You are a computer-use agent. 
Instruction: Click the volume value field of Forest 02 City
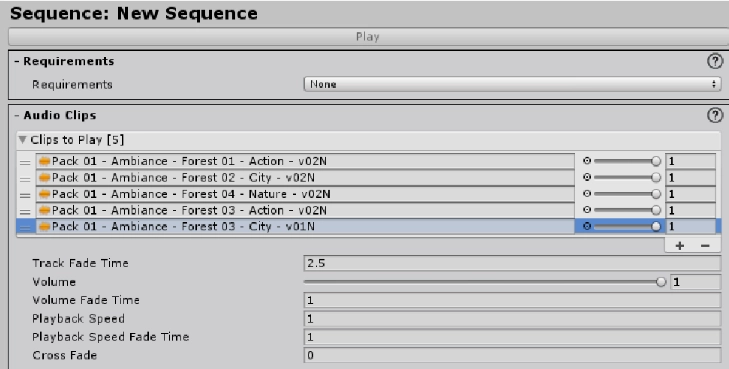690,178
